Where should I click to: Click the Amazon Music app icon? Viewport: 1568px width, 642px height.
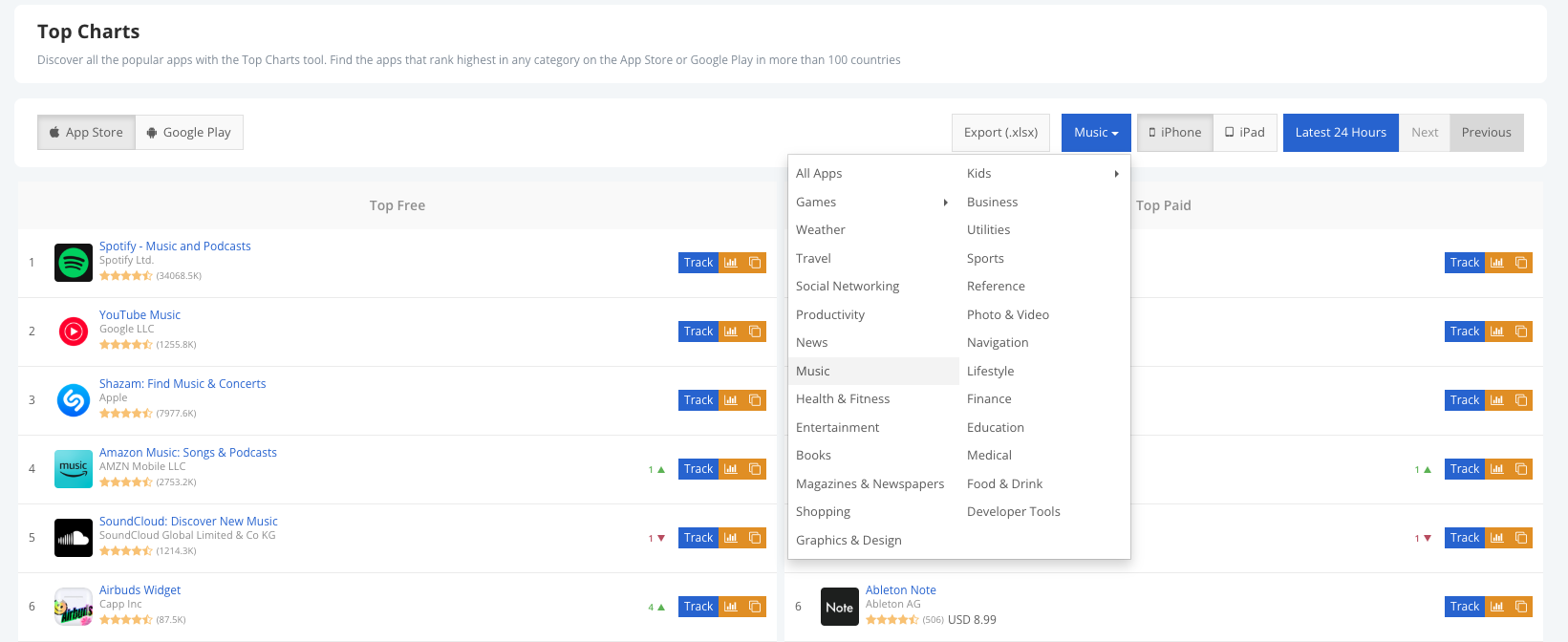pyautogui.click(x=74, y=469)
